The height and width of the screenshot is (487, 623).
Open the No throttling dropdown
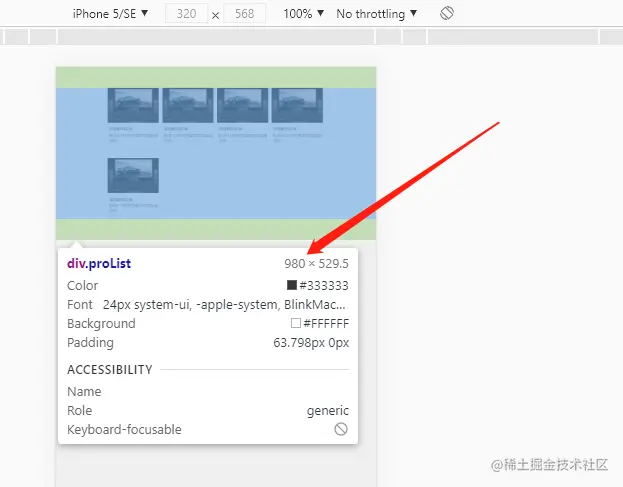377,14
